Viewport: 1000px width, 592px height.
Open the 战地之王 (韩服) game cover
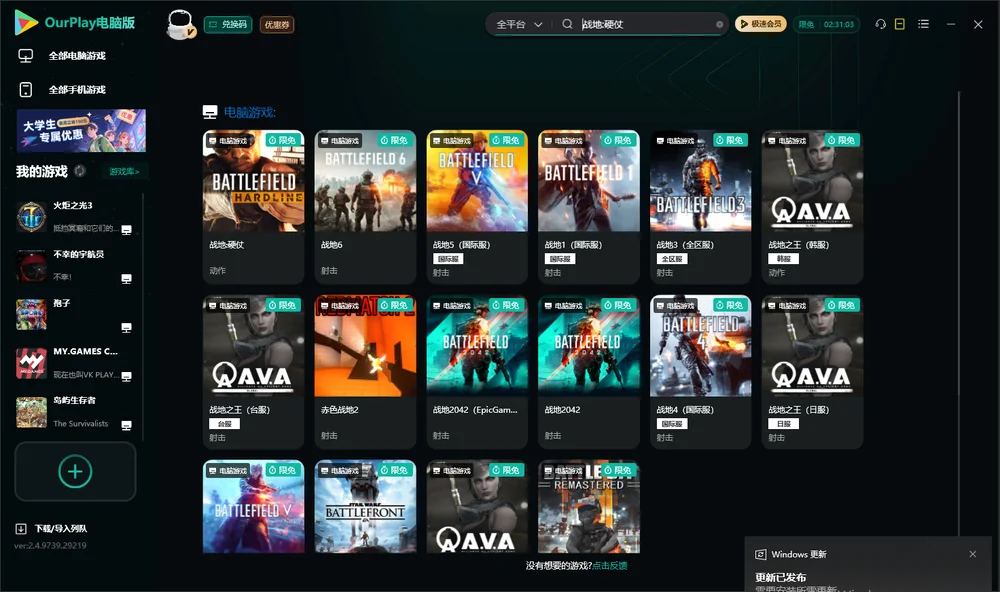click(x=812, y=181)
